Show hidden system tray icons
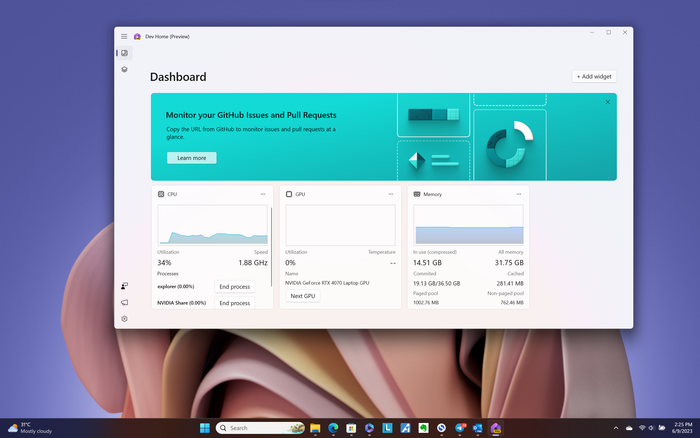 click(x=616, y=428)
